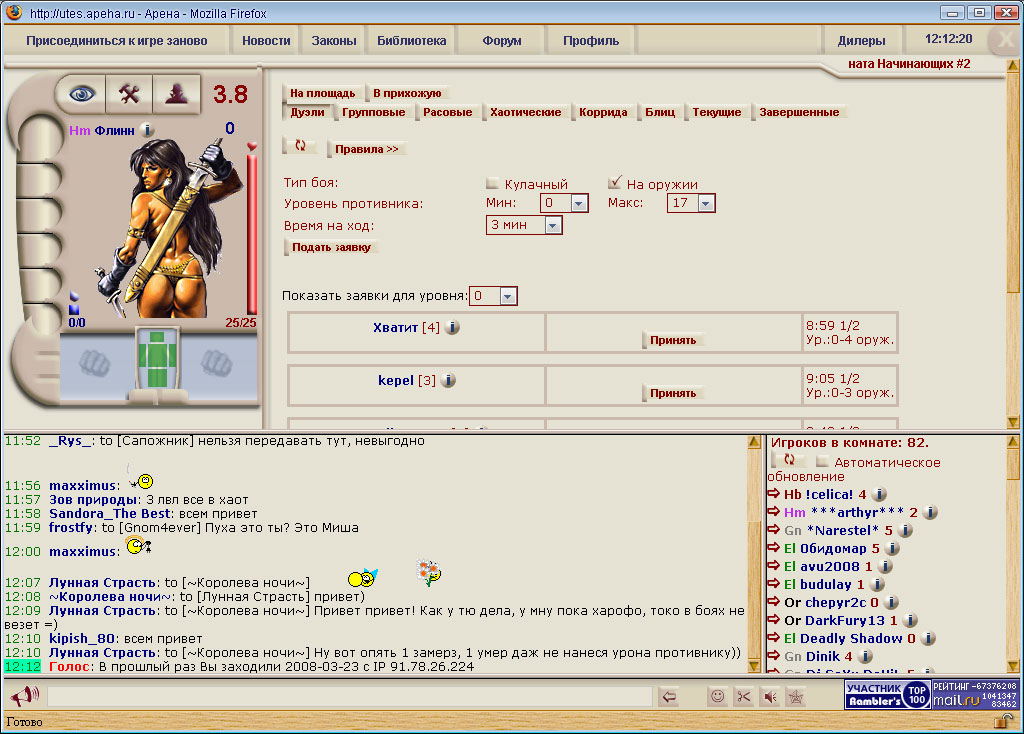Open the Форум menu
This screenshot has width=1024, height=734.
click(502, 40)
